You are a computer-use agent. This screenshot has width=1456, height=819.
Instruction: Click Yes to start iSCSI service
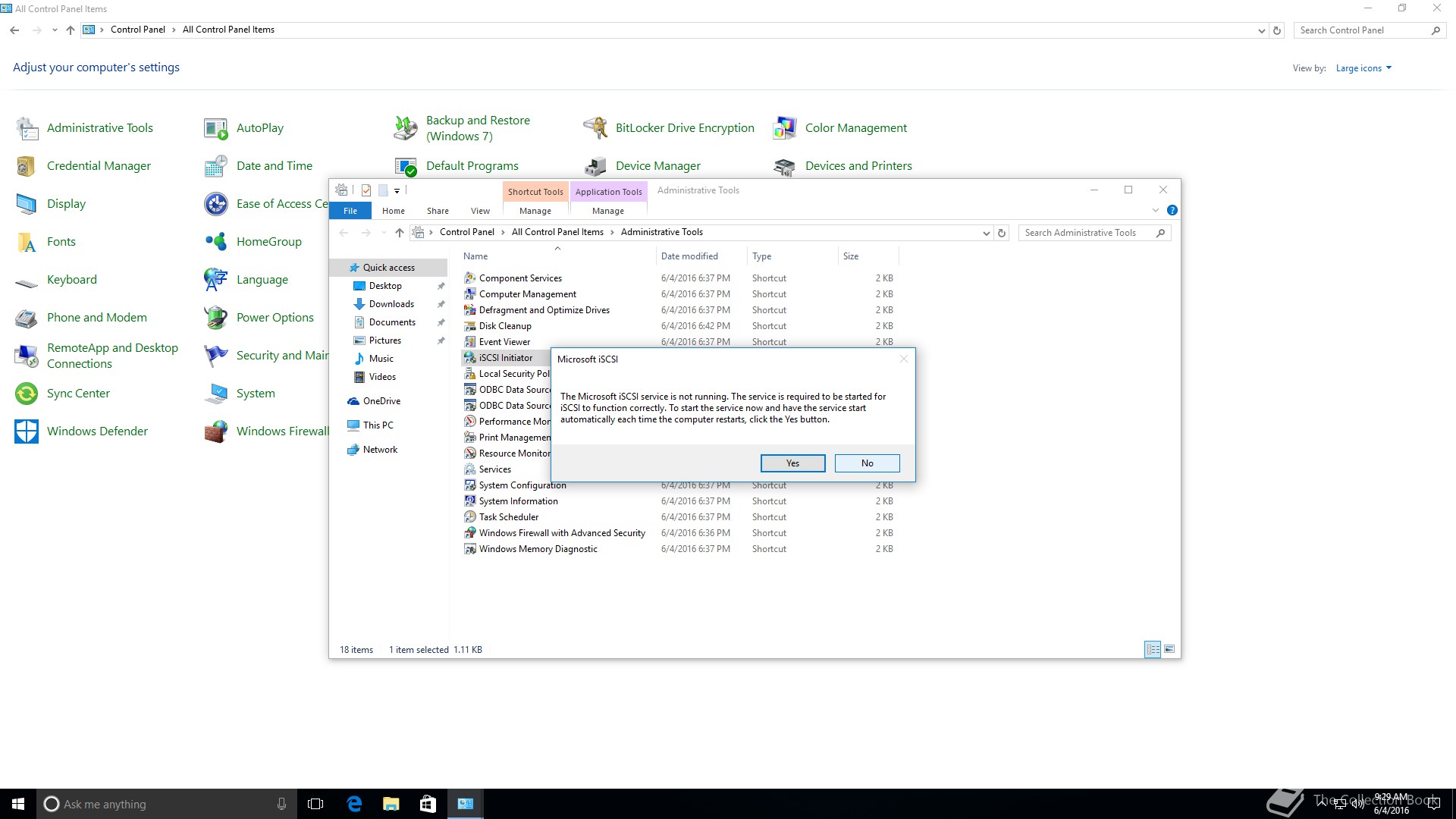point(792,463)
